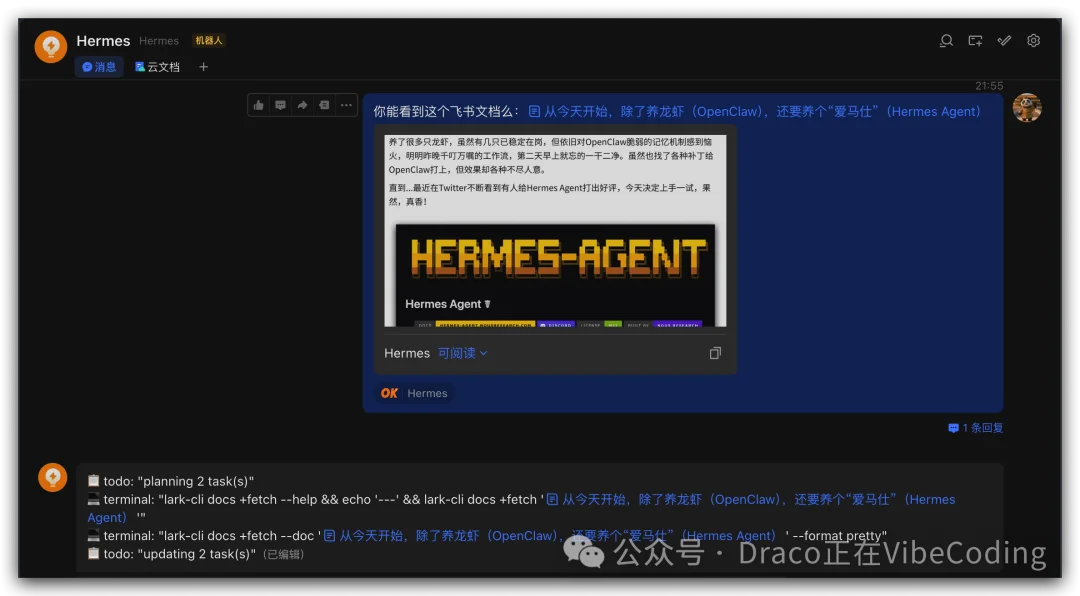The width and height of the screenshot is (1080, 596).
Task: Open conversation in new window icon
Action: pyautogui.click(x=975, y=41)
